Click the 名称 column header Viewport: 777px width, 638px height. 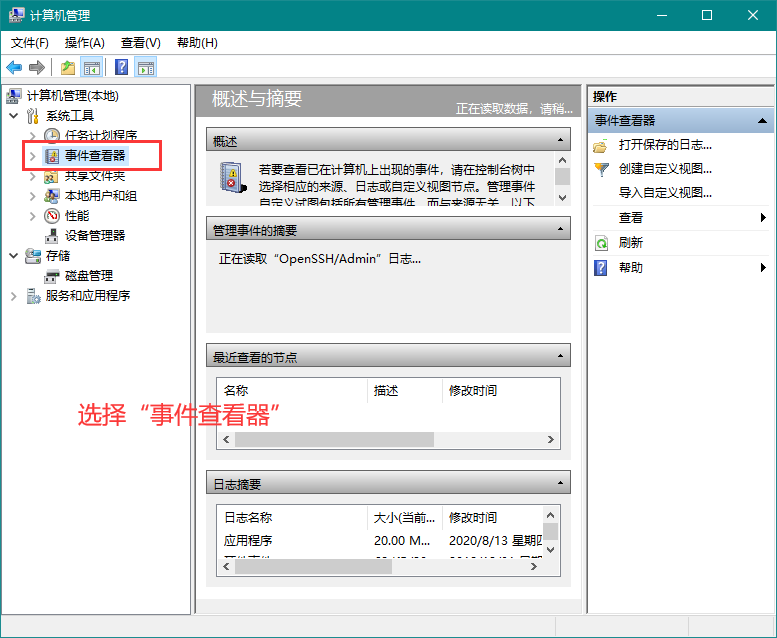pos(292,391)
